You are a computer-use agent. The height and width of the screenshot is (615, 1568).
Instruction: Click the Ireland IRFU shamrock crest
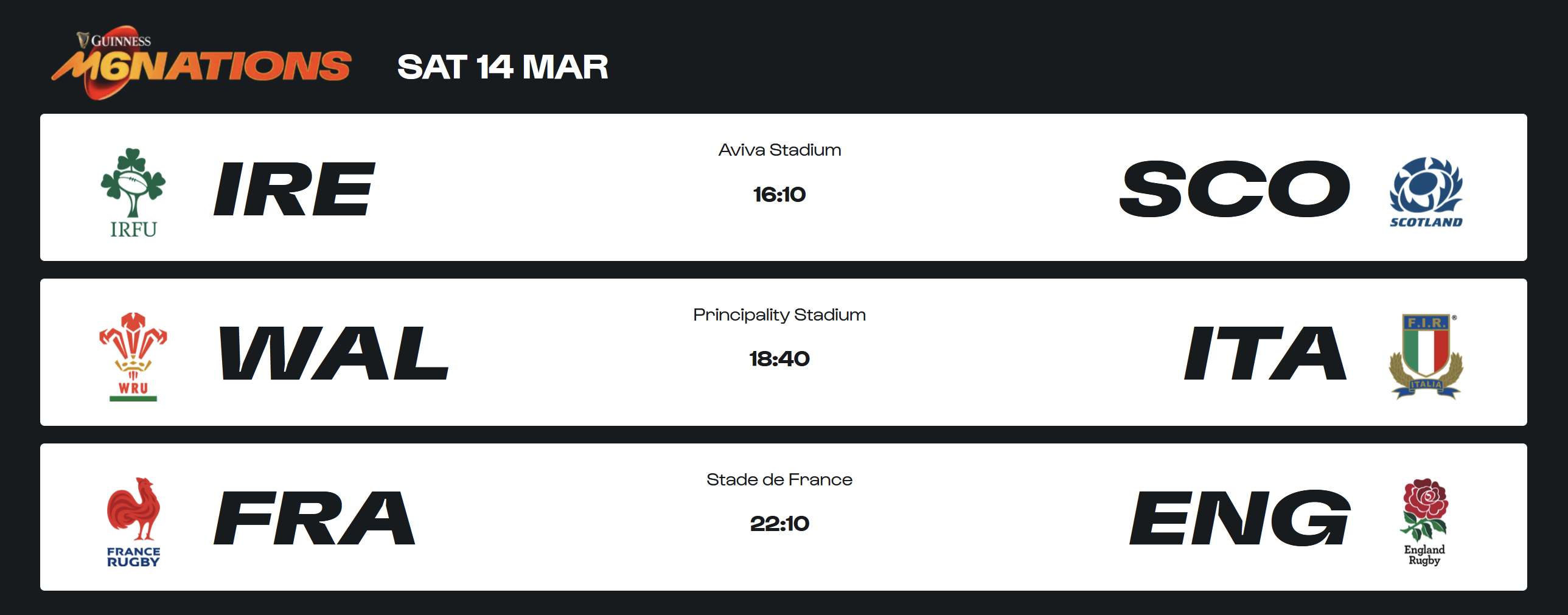(x=133, y=190)
